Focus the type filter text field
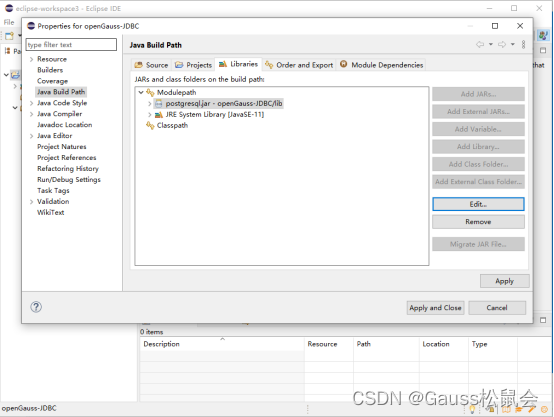Image resolution: width=554 pixels, height=417 pixels. pyautogui.click(x=71, y=45)
